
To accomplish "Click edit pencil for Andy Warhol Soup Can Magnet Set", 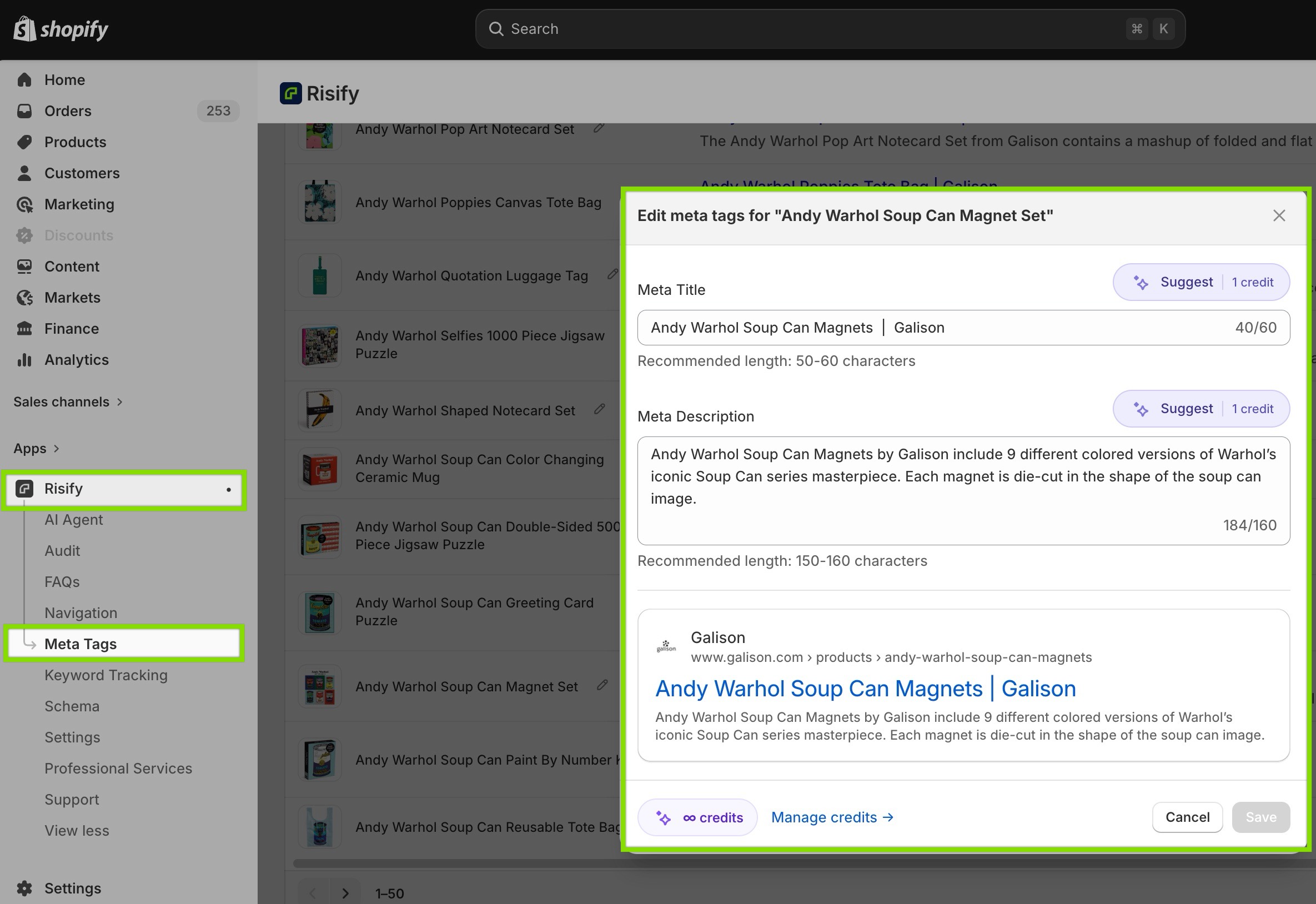I will click(x=602, y=685).
